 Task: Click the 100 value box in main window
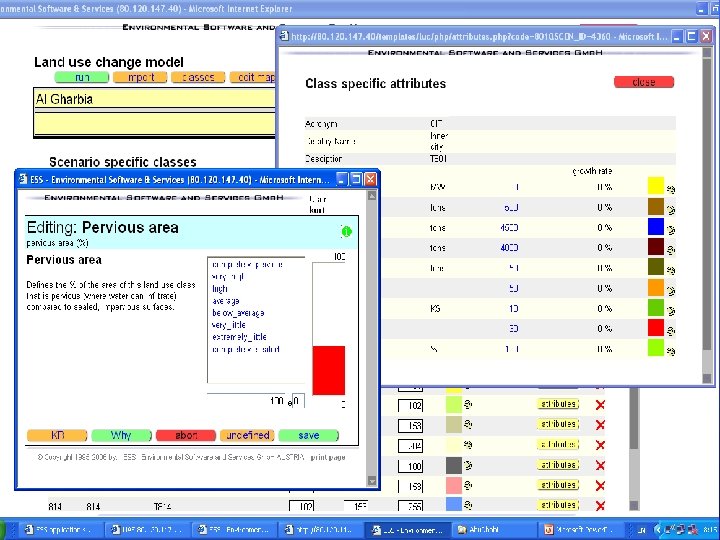coord(411,466)
